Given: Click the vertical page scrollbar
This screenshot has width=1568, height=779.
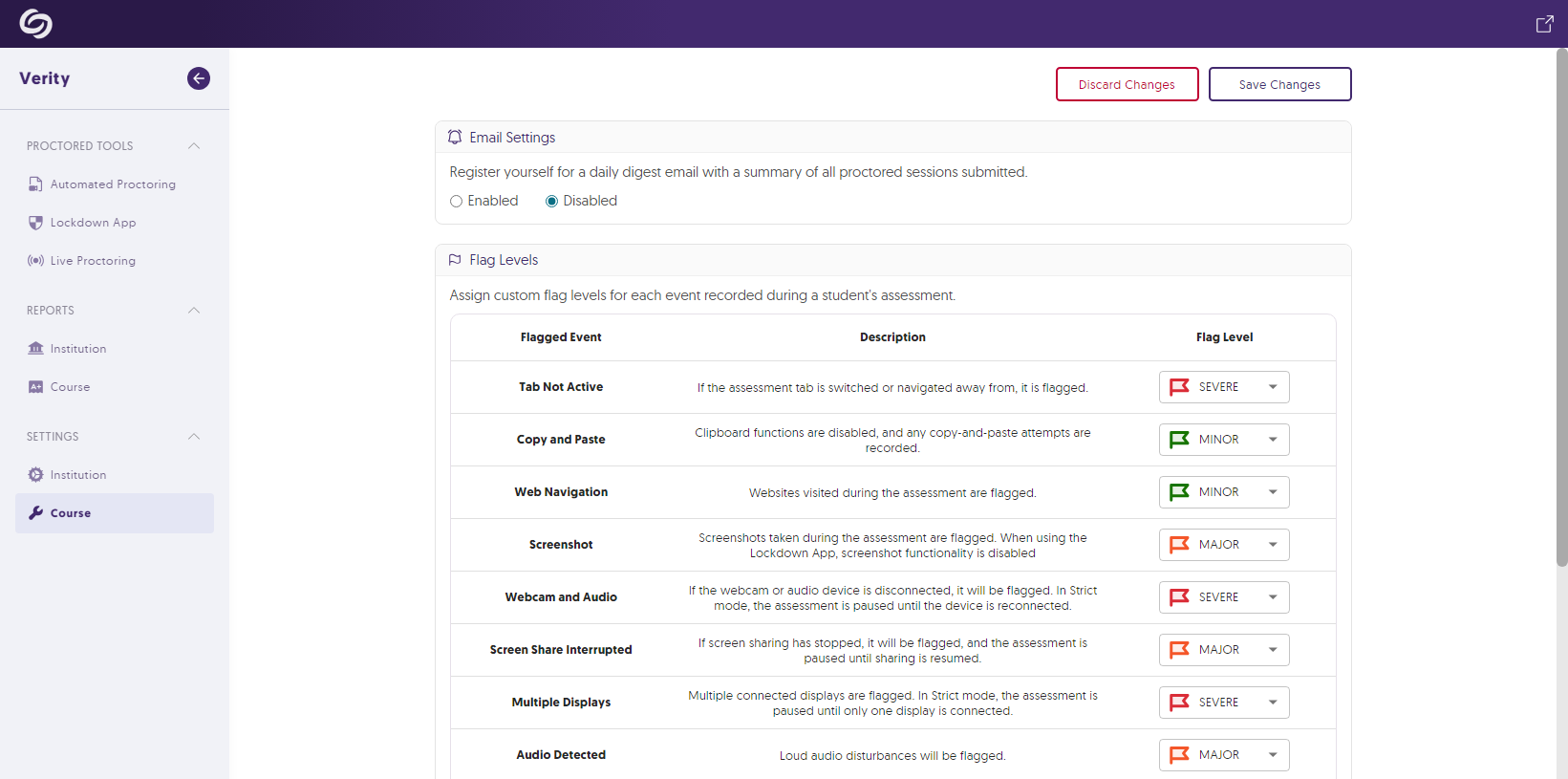Looking at the screenshot, I should coord(1561,306).
